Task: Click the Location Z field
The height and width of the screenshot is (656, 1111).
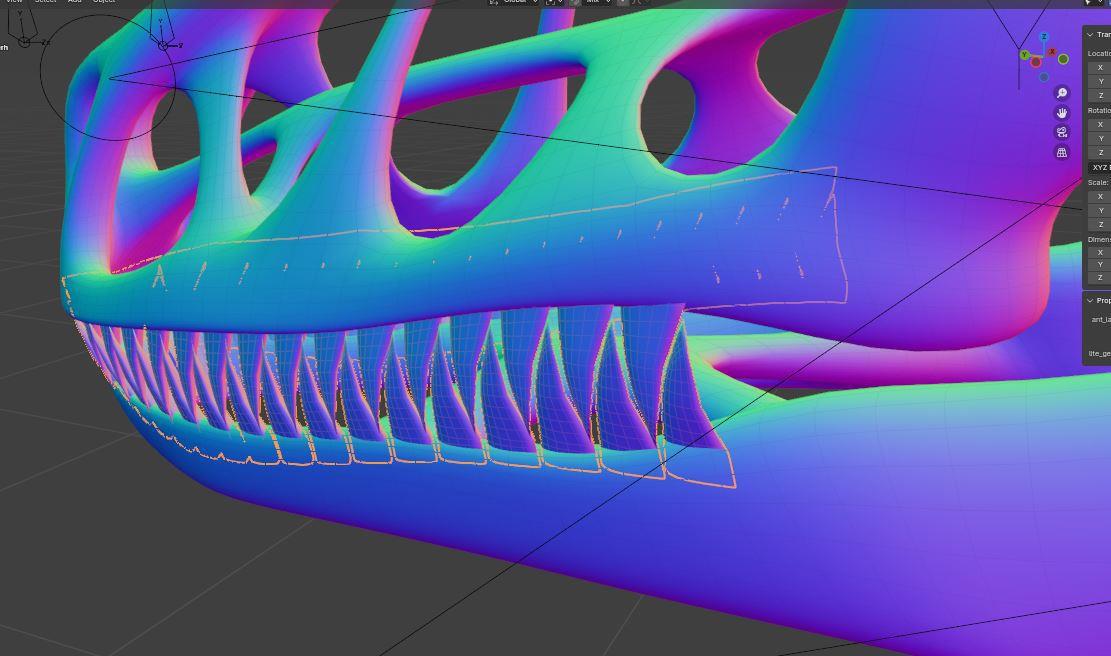Action: [x=1100, y=96]
